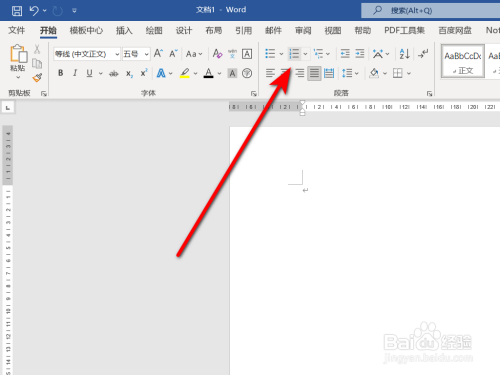Click increase indent icon
Screen dimensions: 500x375
pos(360,54)
